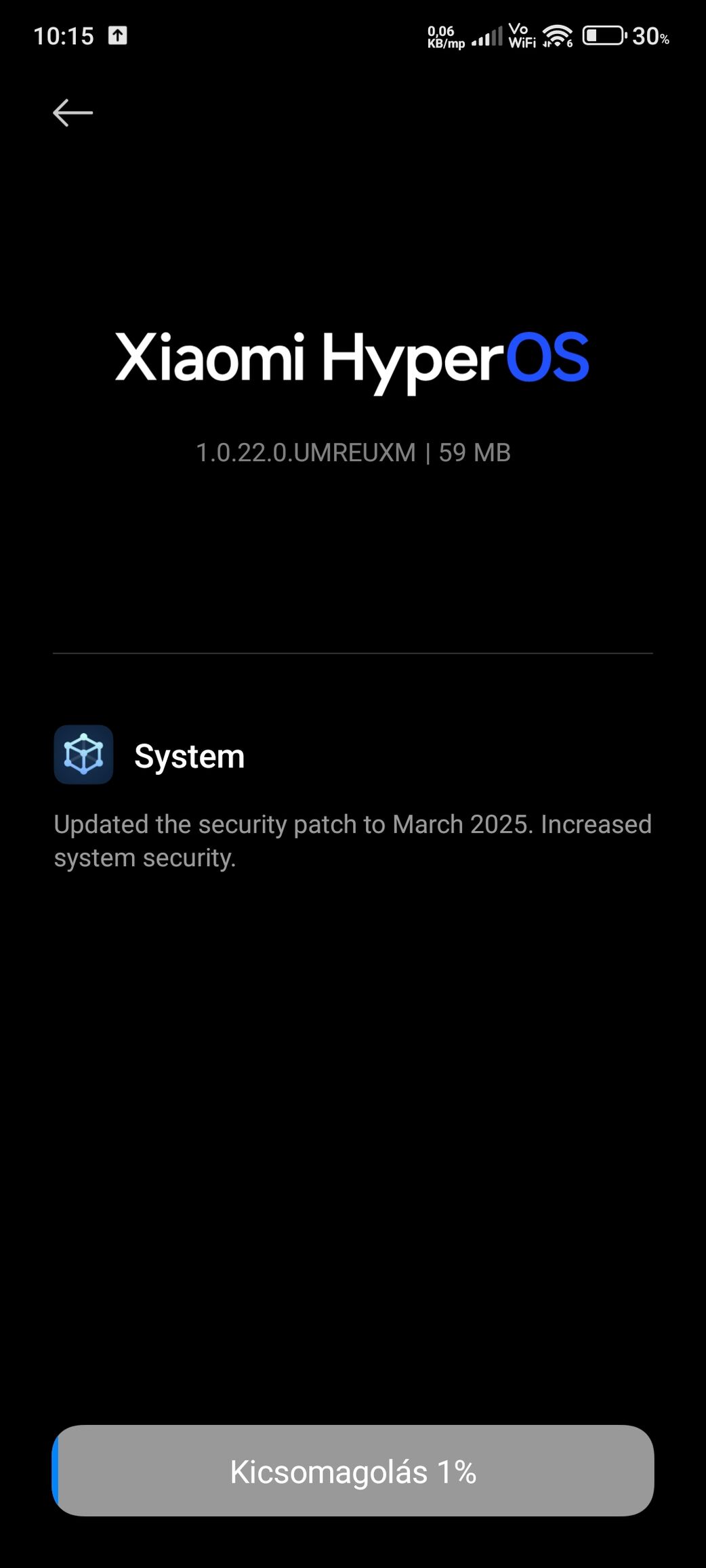
Task: Tap the Xiaomi HyperOS logo
Action: pos(352,360)
